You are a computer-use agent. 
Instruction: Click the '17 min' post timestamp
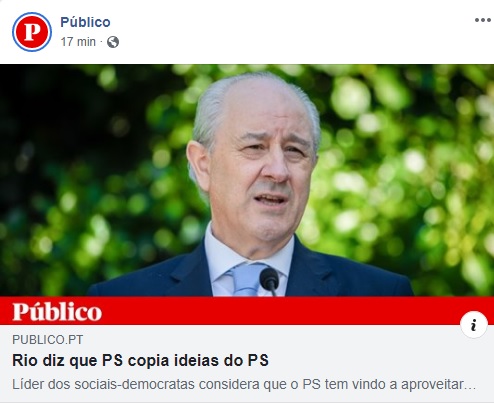[x=78, y=42]
